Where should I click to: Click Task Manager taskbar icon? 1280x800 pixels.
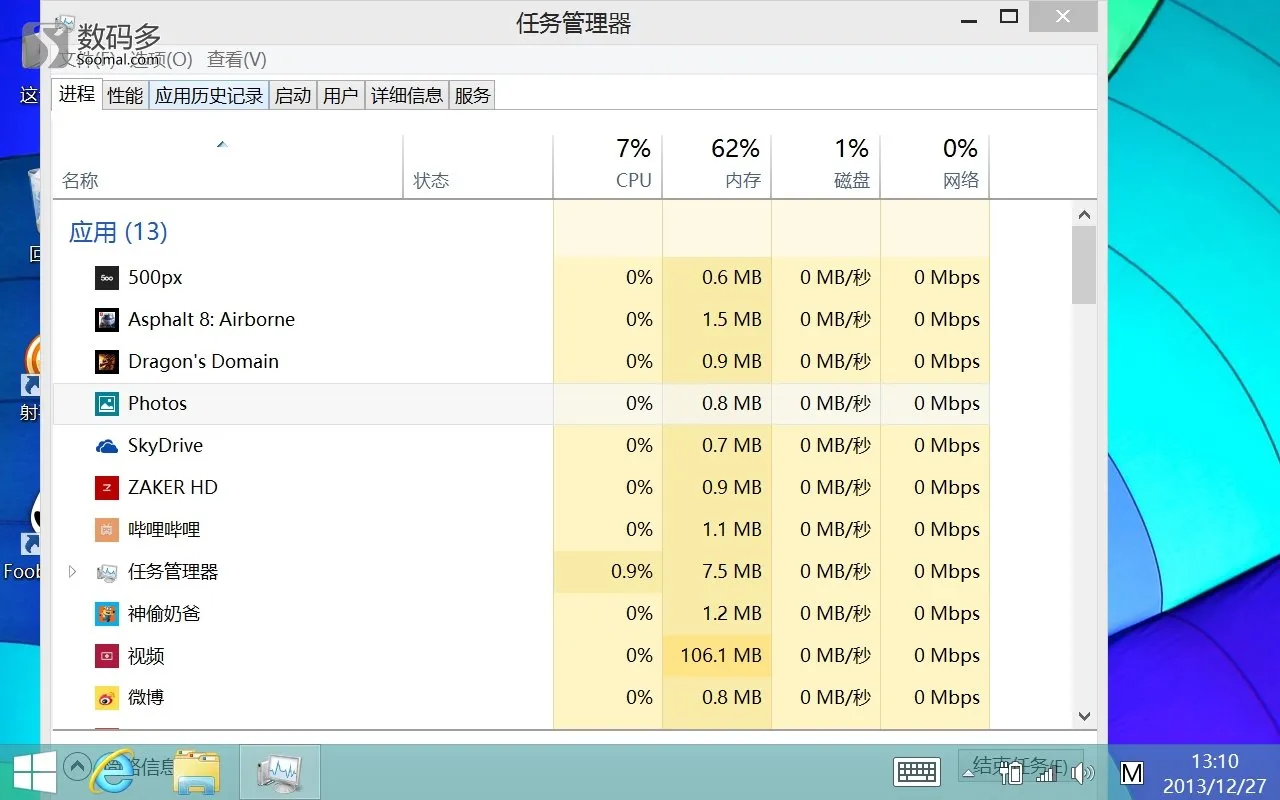point(280,772)
